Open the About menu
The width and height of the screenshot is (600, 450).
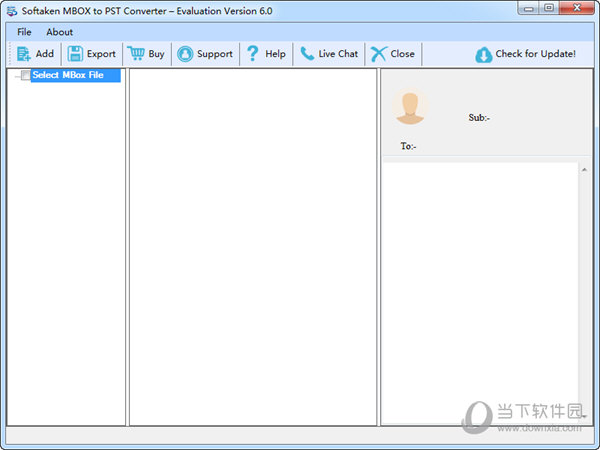60,32
